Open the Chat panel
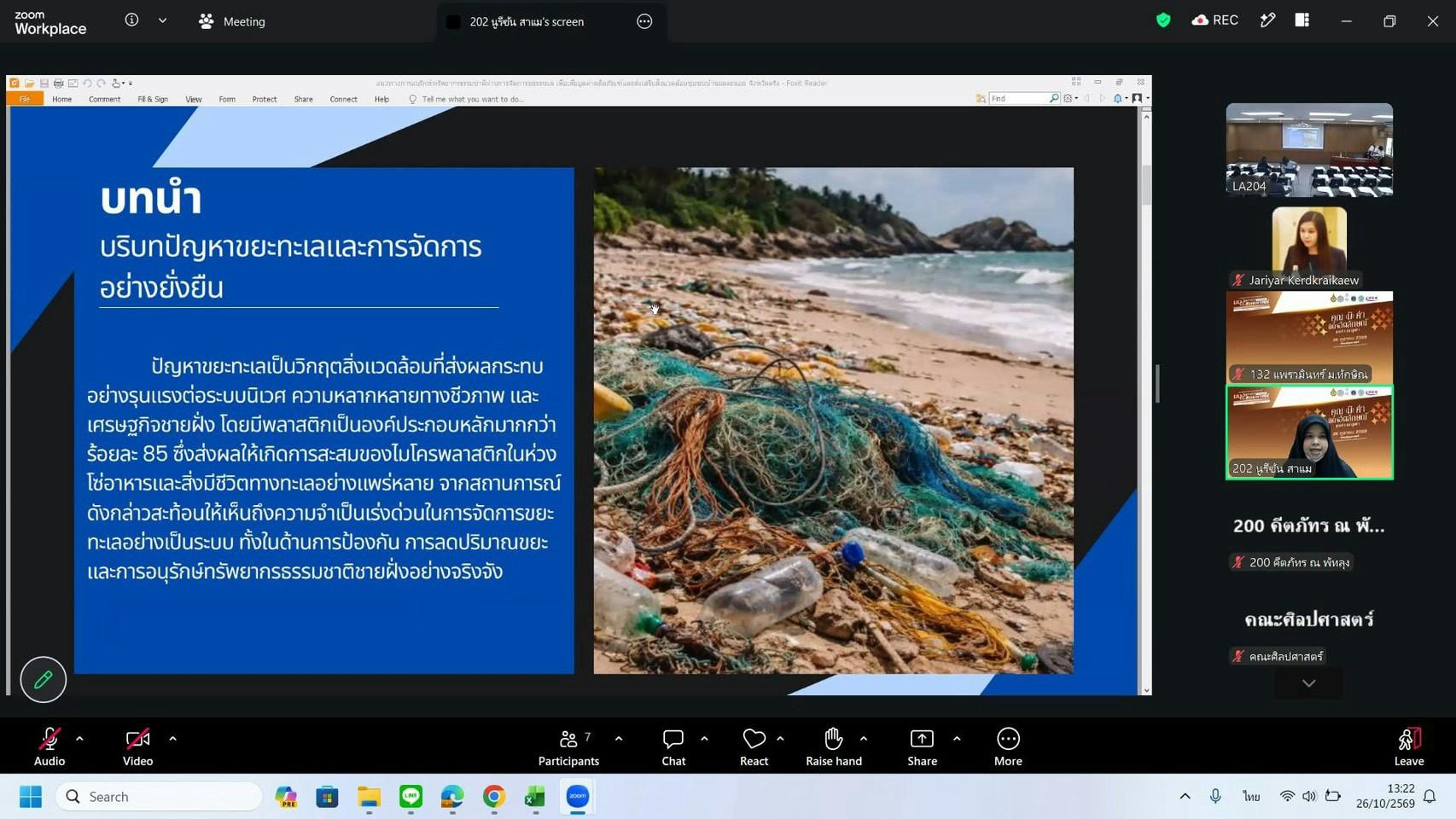The image size is (1456, 819). (673, 746)
